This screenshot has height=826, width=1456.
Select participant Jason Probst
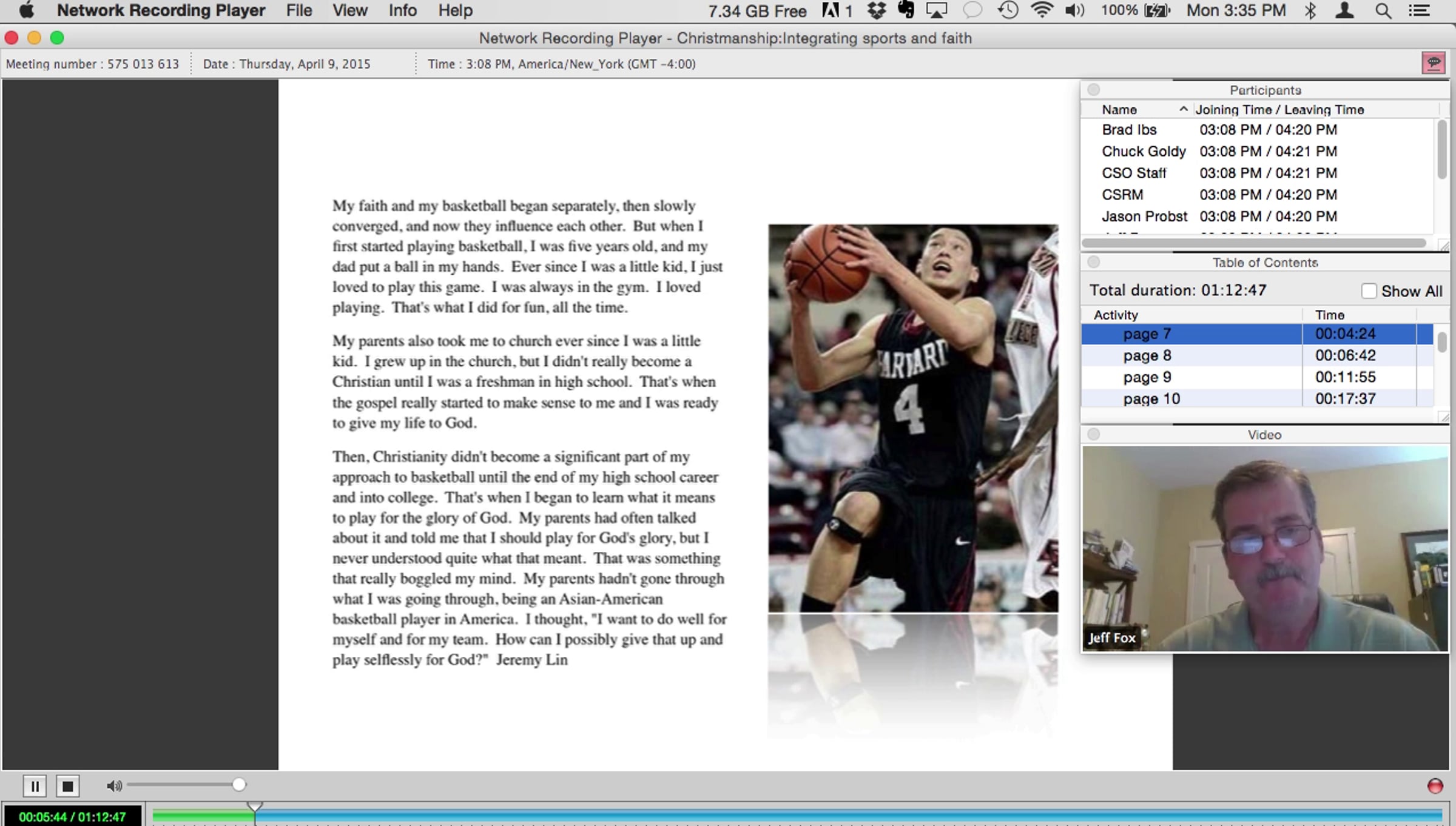[1144, 217]
